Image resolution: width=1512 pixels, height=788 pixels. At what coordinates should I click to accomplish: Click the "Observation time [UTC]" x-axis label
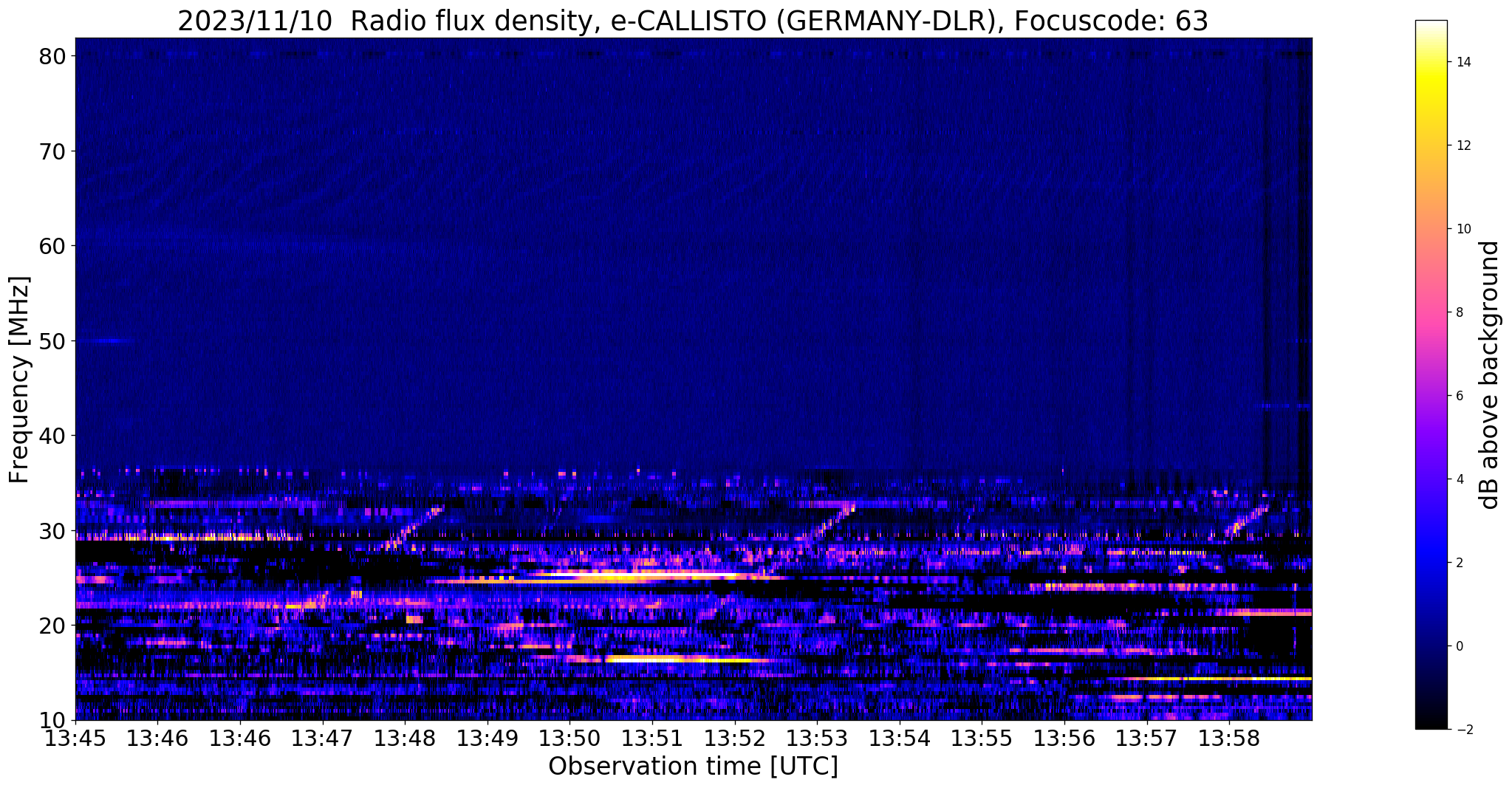point(693,767)
